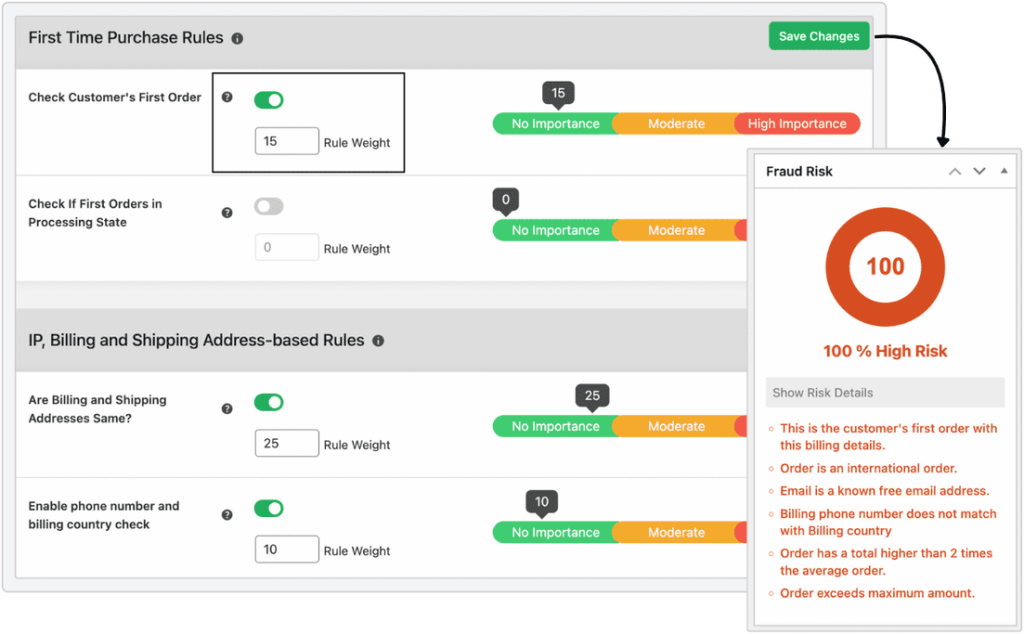Click High Importance segment of First Order slider

(797, 123)
